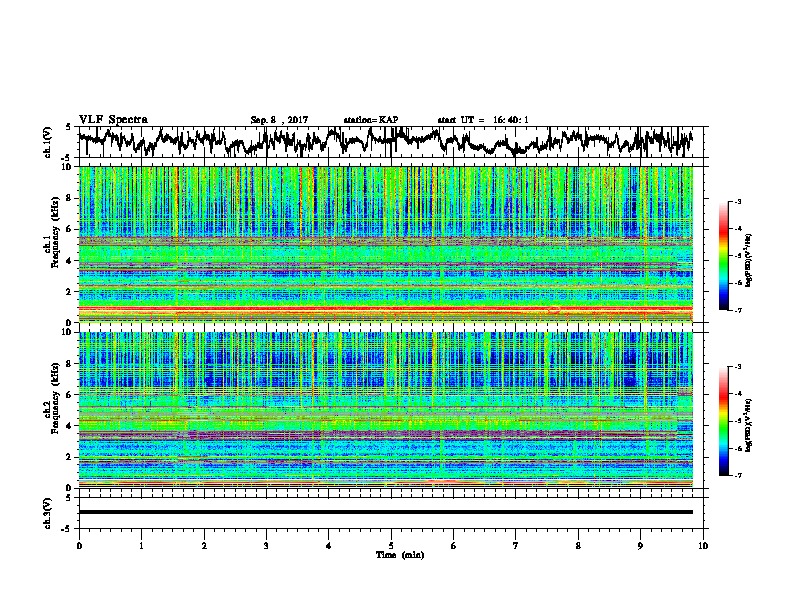The height and width of the screenshot is (612, 792).
Task: Select the date "Sep. 8 , 2017"
Action: (x=279, y=120)
